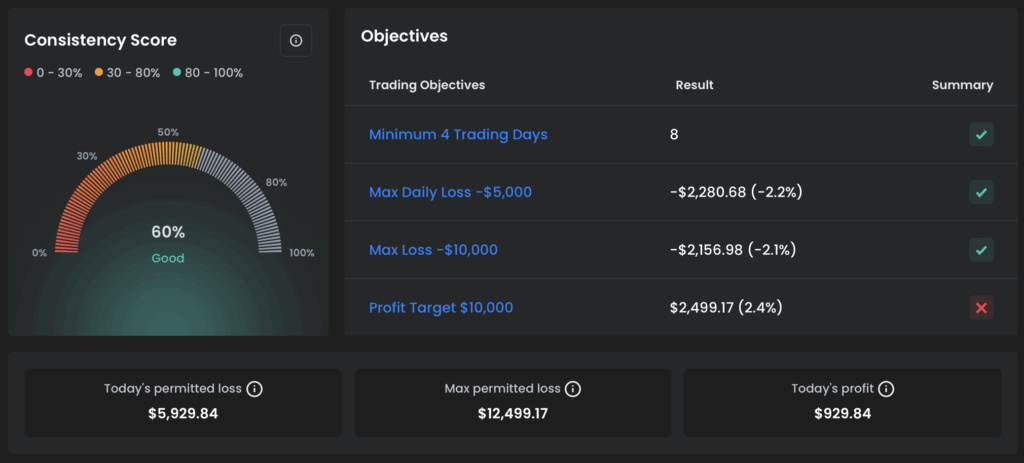Click info icon beside Today's profit

886,389
